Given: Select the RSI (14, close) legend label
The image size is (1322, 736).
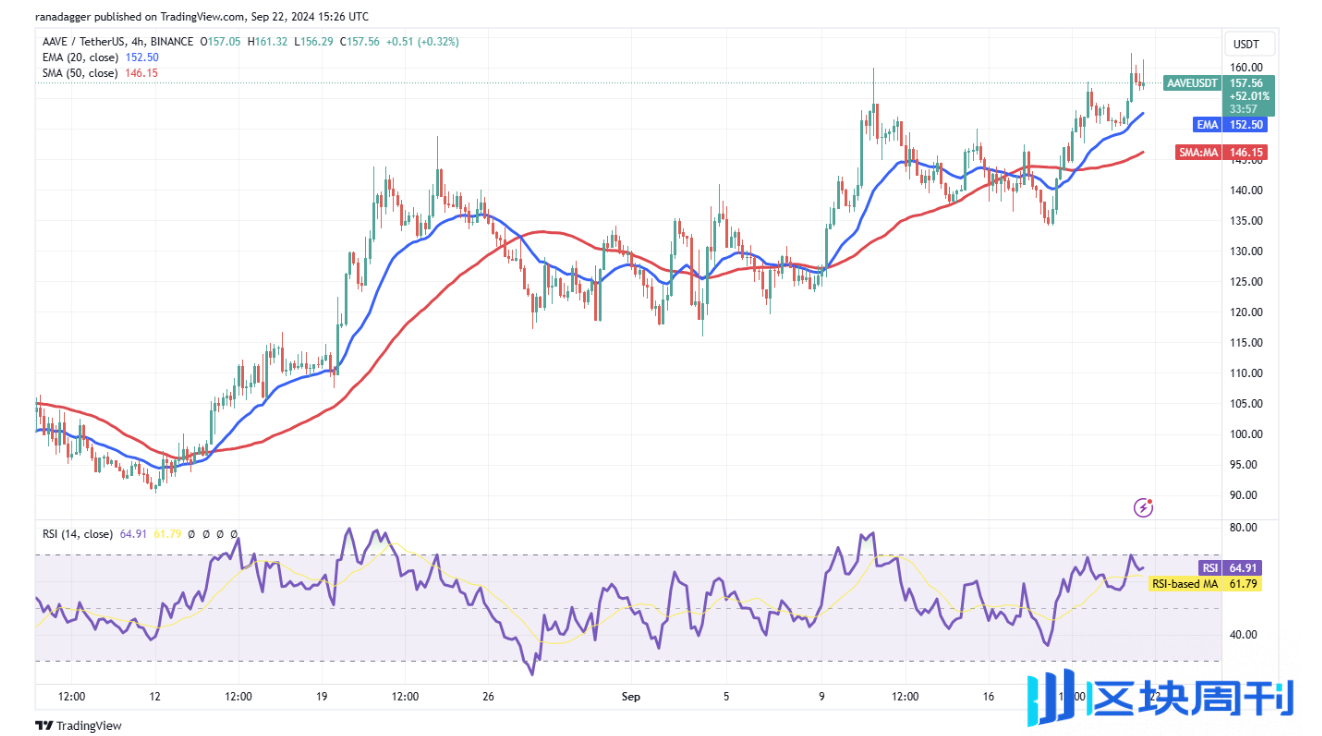Looking at the screenshot, I should point(77,534).
